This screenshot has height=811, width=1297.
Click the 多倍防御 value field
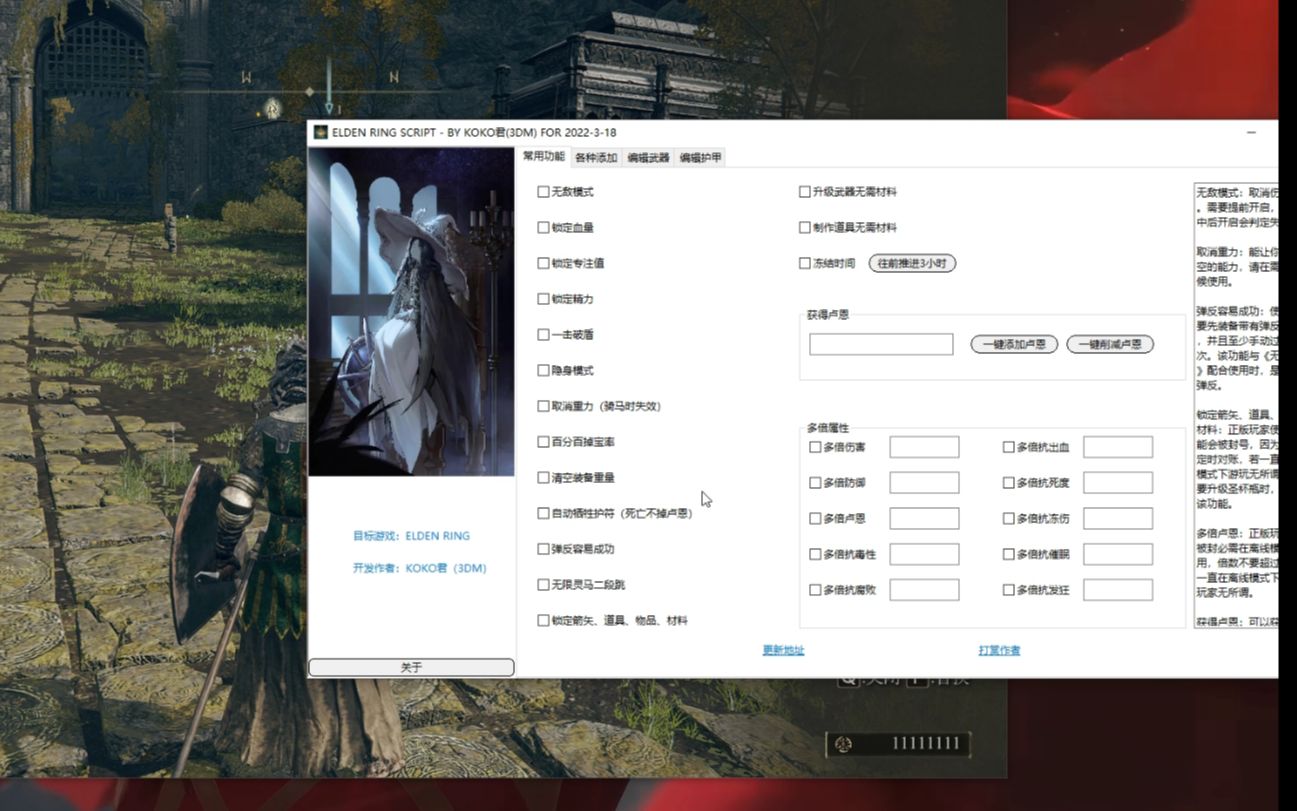(x=924, y=483)
